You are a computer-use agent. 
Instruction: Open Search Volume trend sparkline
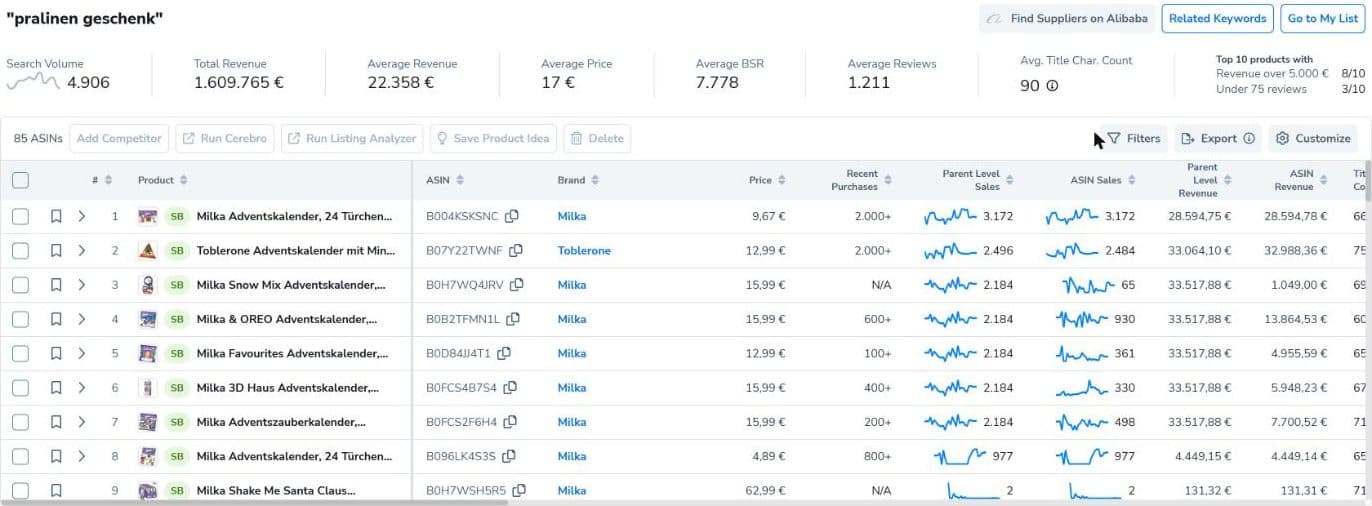click(x=33, y=82)
